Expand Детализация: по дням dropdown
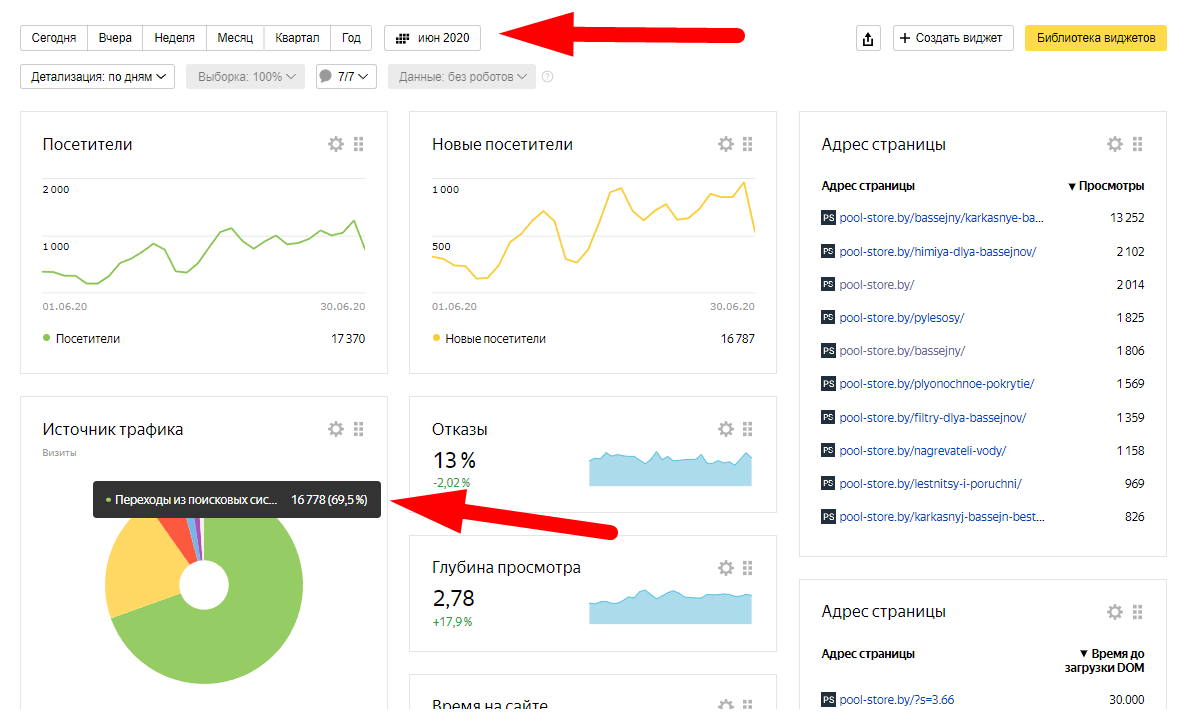1198x714 pixels. click(98, 76)
